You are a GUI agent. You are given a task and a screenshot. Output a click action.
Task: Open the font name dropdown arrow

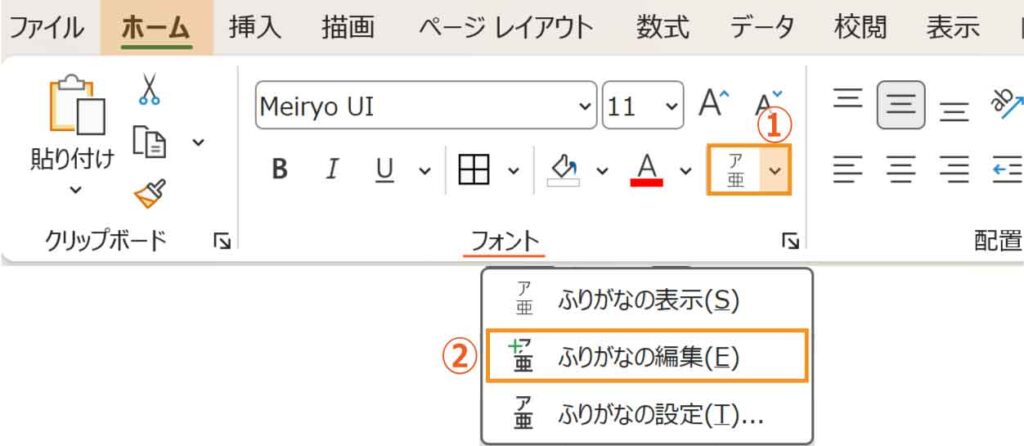click(586, 106)
